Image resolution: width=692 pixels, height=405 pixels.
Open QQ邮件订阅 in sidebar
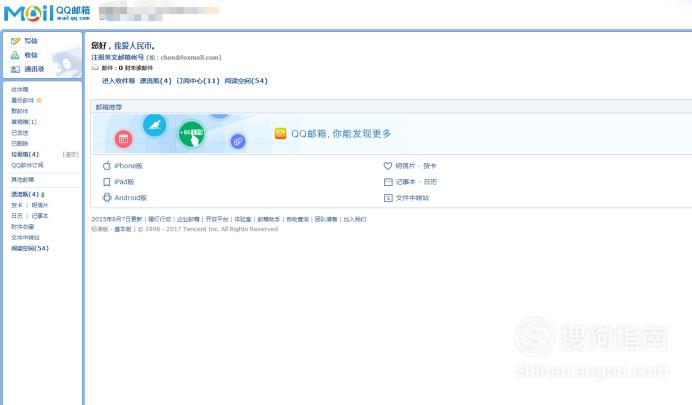tap(27, 165)
